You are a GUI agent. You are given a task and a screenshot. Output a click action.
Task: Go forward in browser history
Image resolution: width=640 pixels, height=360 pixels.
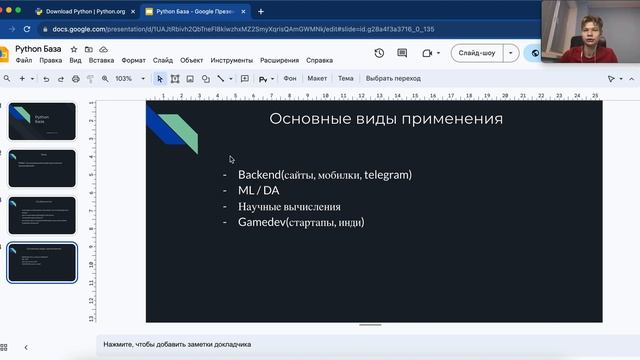(12, 29)
